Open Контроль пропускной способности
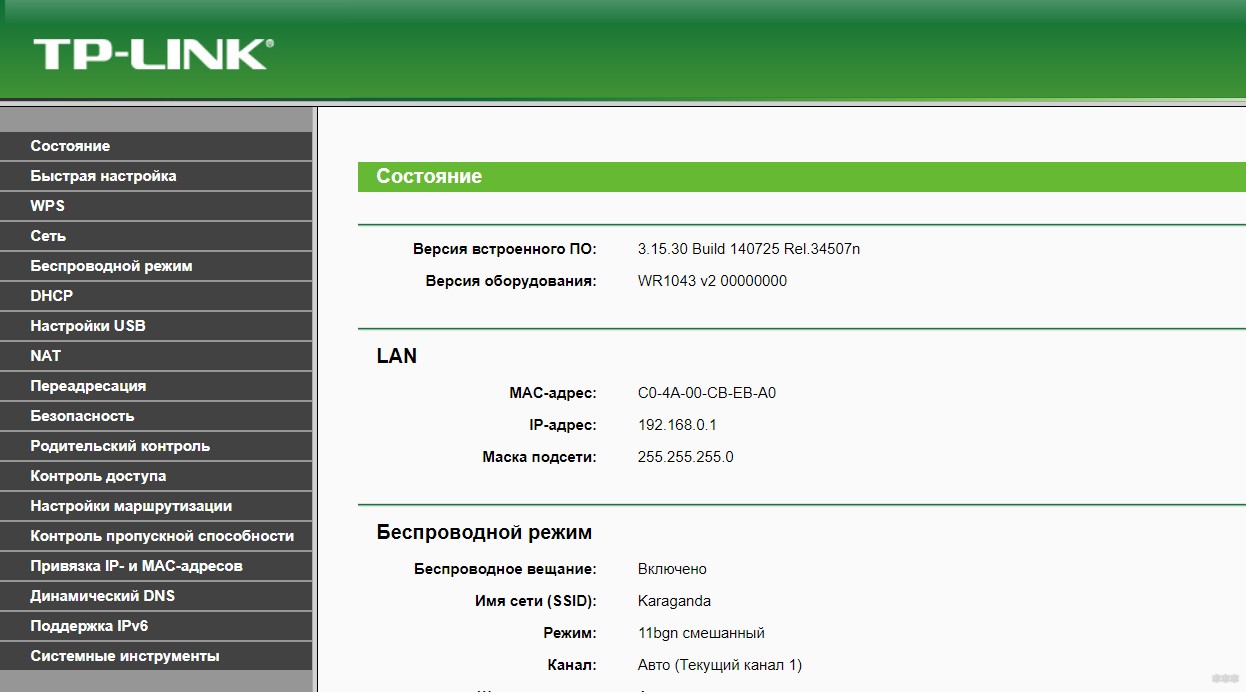 click(156, 536)
